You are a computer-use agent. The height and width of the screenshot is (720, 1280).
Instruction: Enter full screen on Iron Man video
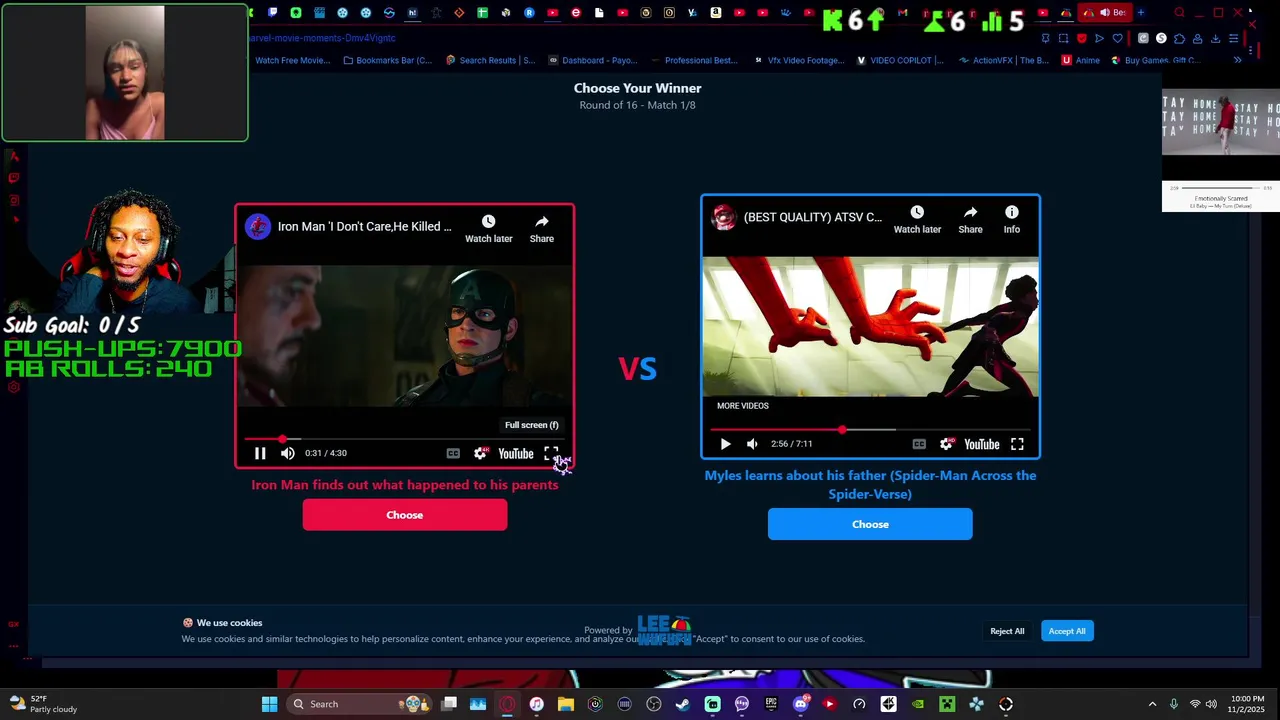[x=551, y=453]
